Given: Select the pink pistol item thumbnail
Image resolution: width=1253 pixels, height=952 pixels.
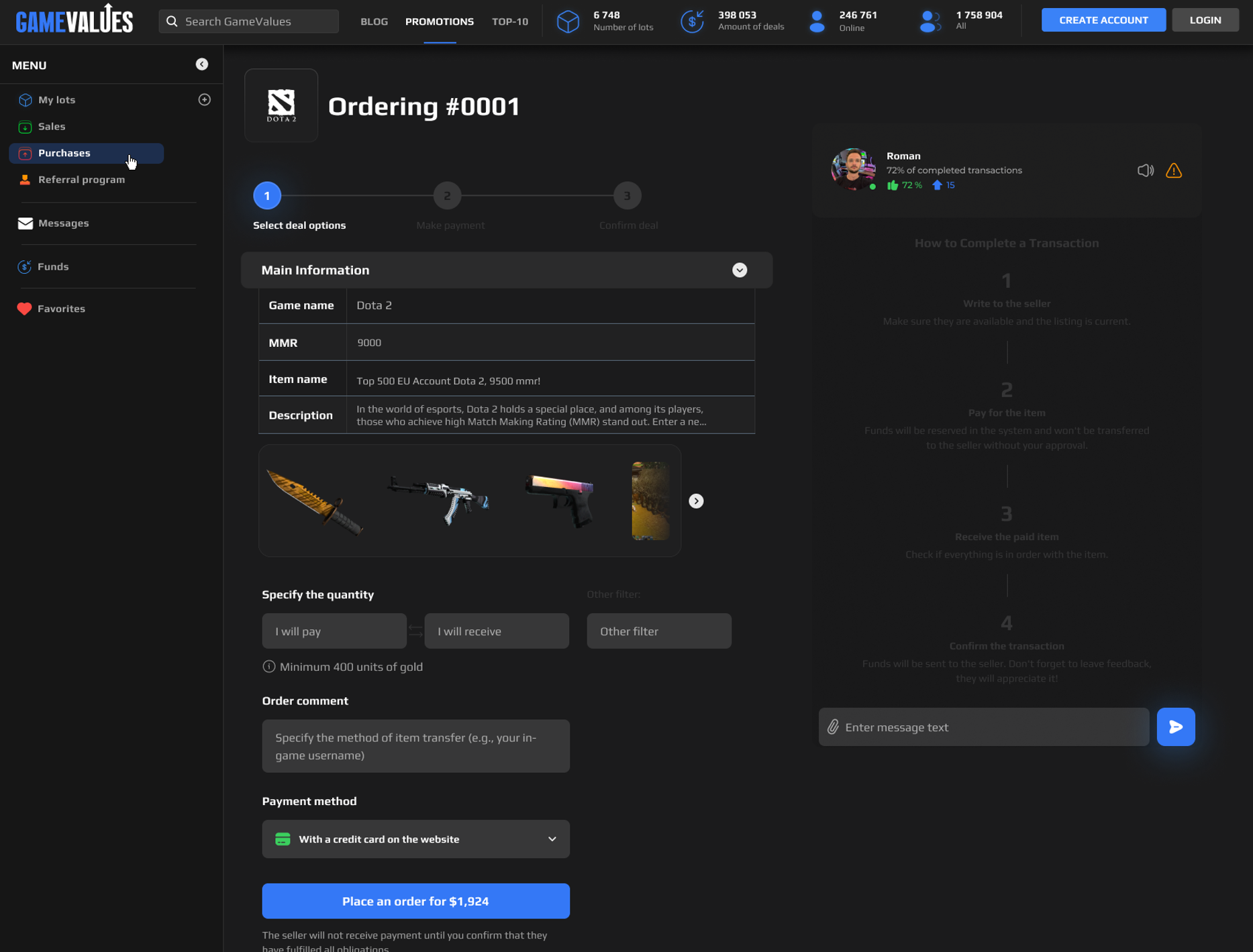Looking at the screenshot, I should (560, 500).
